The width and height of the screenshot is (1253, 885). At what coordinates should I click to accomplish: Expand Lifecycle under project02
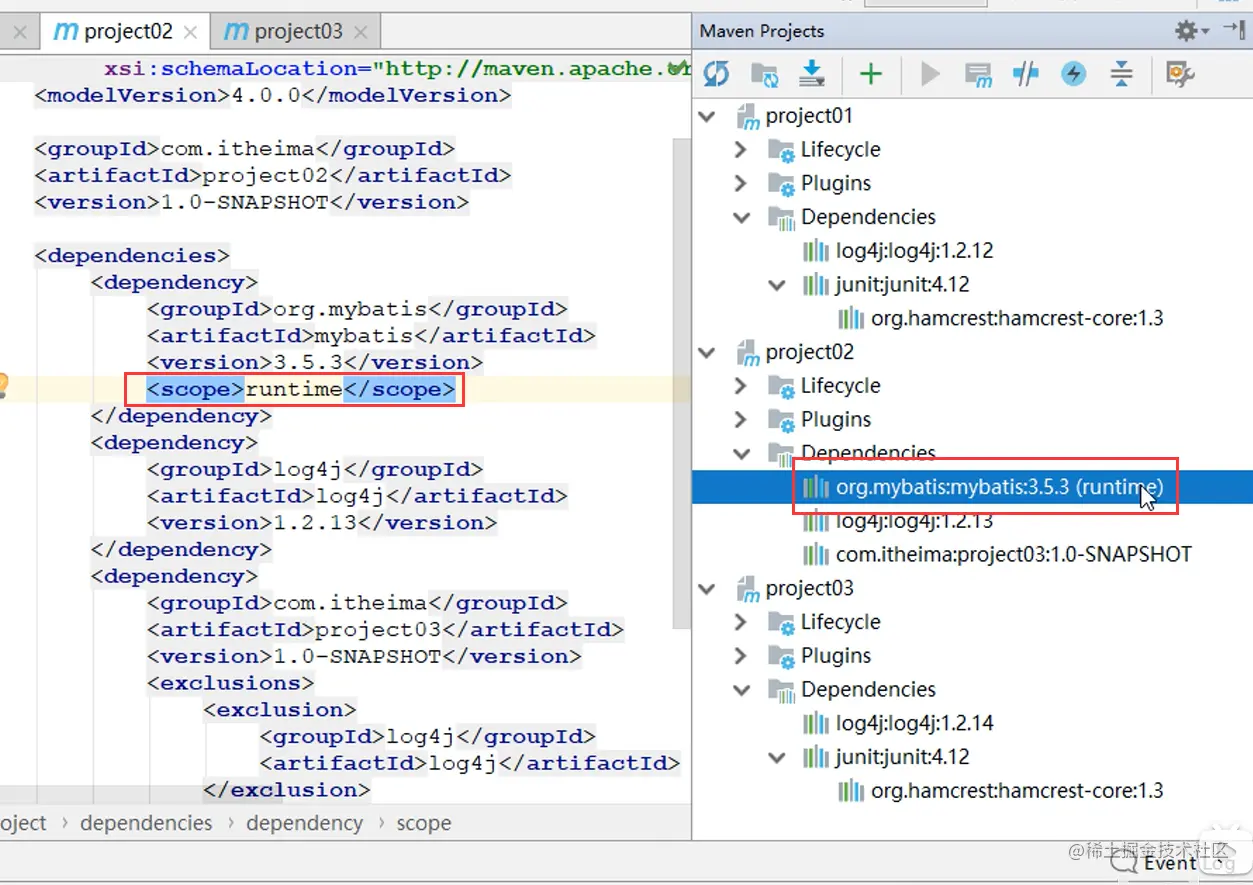(741, 386)
